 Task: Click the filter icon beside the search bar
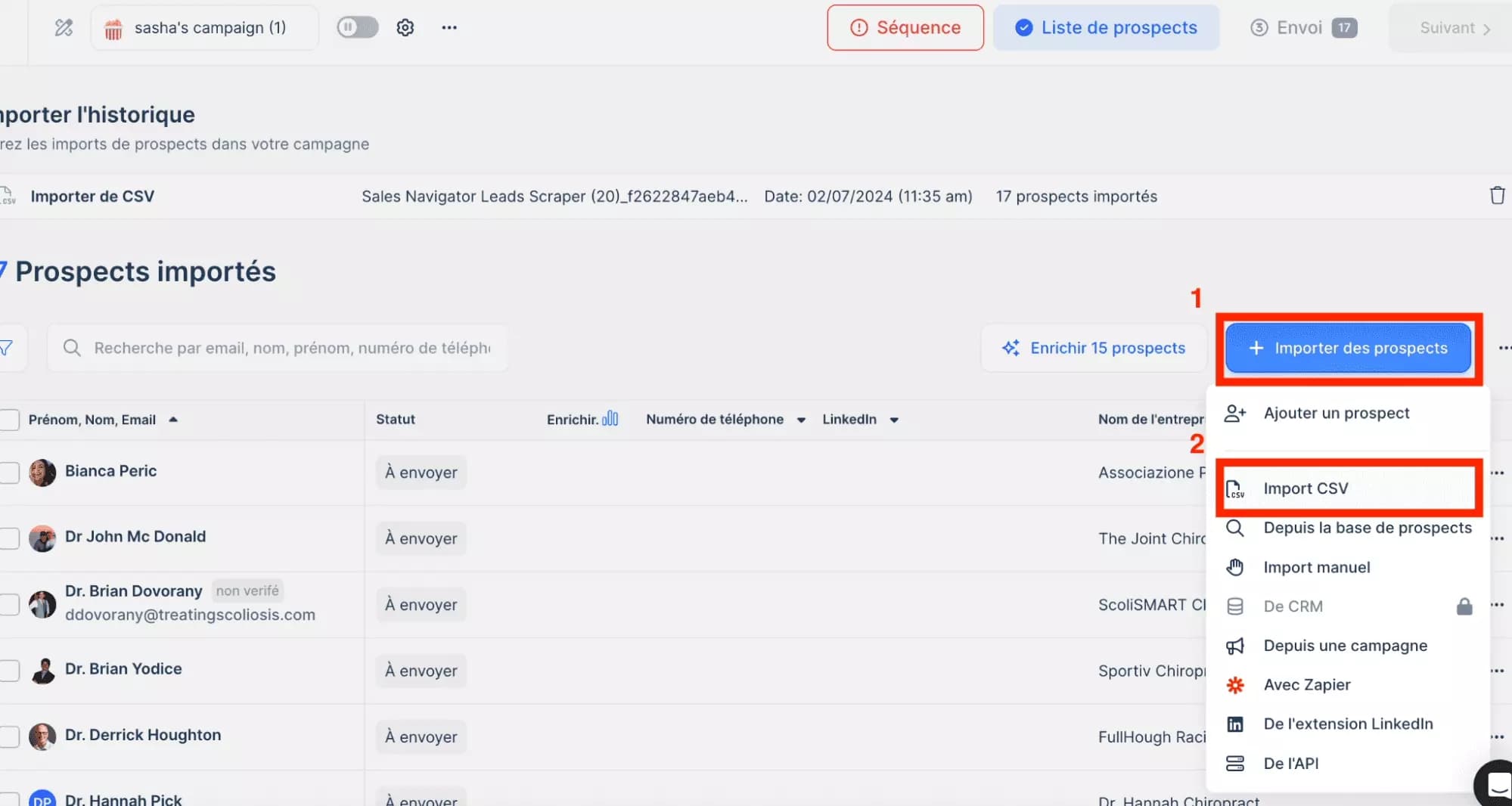pos(6,348)
